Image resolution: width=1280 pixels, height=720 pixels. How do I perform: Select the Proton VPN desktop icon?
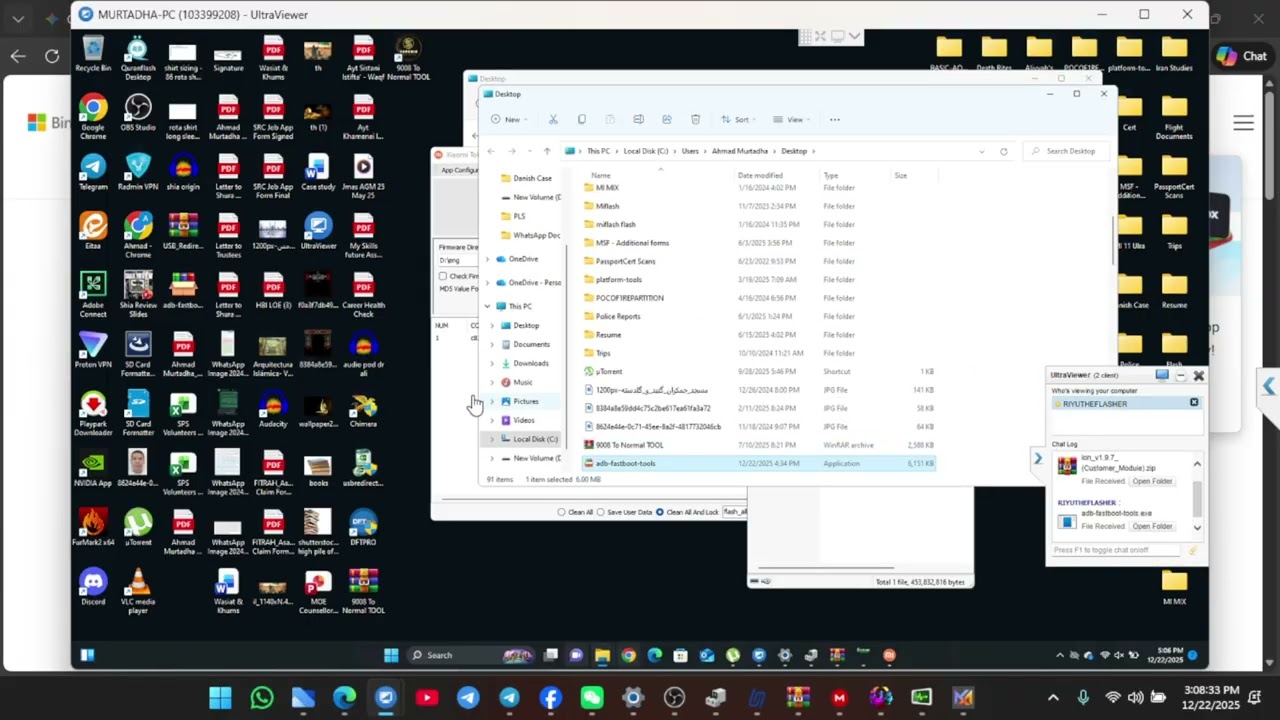click(x=93, y=351)
